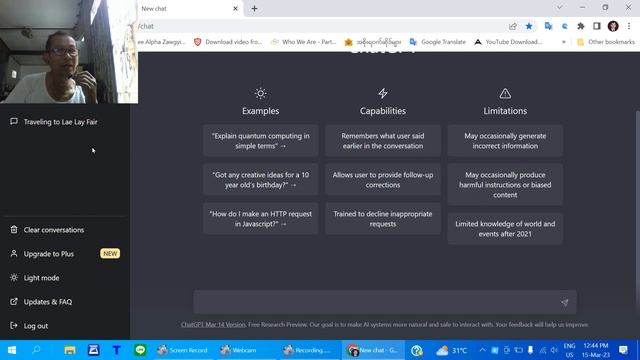
Task: Open the Google Translate bookmark
Action: [438, 42]
